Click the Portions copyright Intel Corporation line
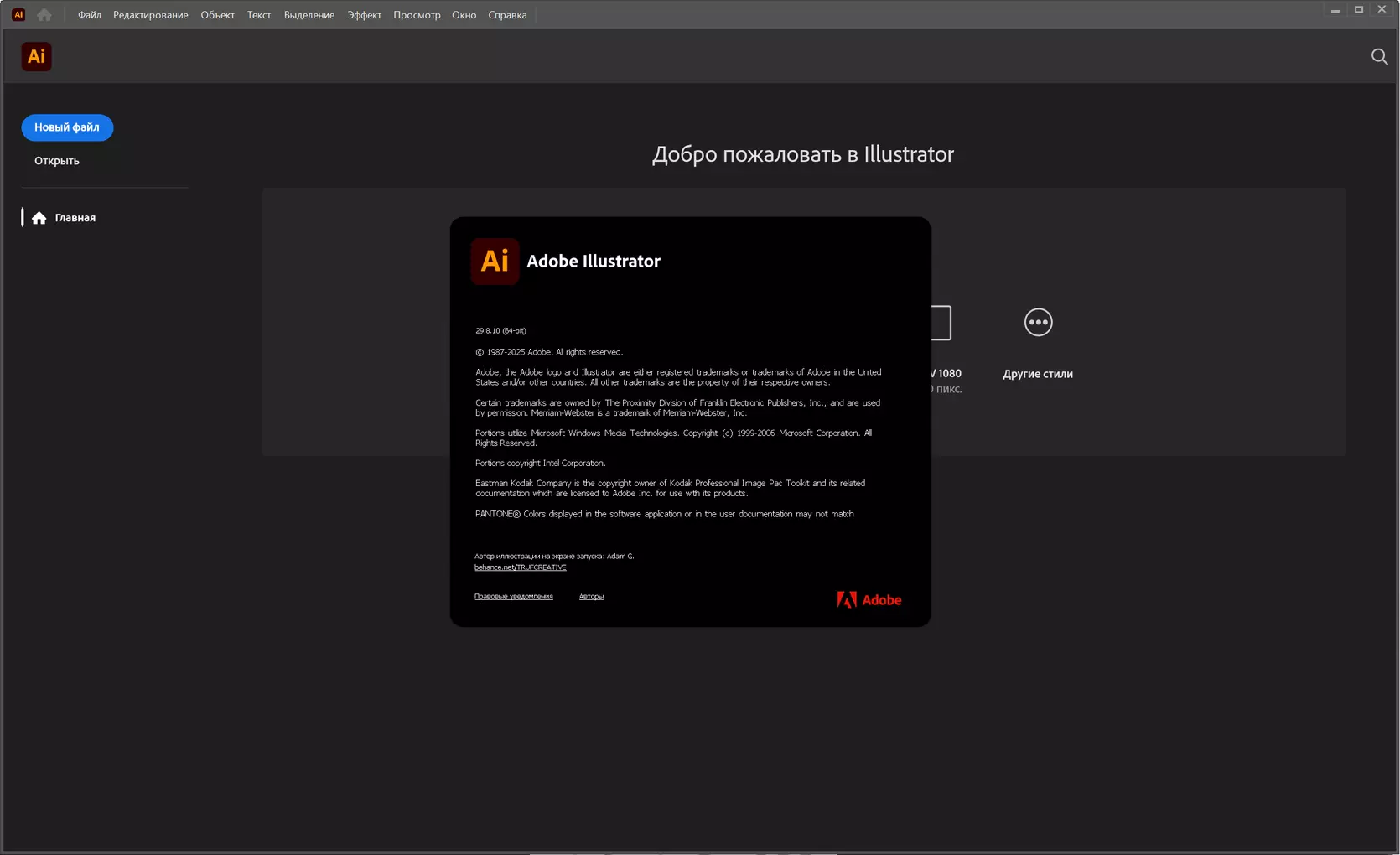Screen dimensions: 1400x855 541,463
